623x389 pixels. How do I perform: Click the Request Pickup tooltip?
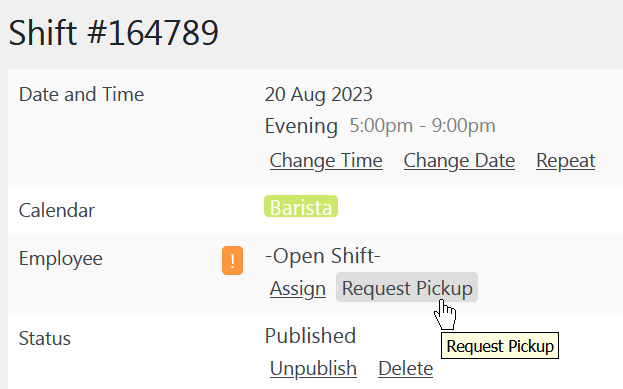point(500,346)
